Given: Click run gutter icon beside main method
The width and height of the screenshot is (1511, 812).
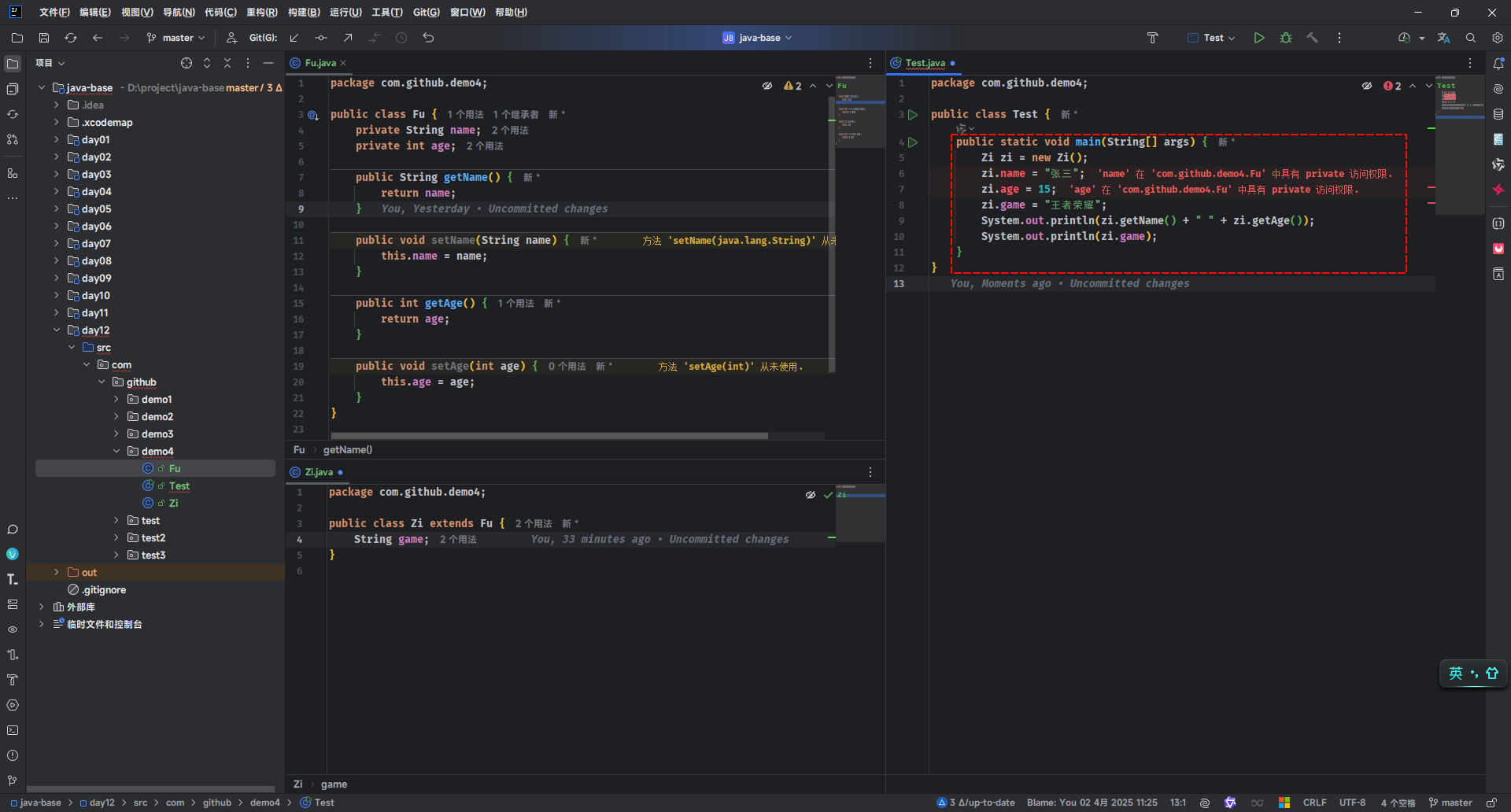Looking at the screenshot, I should 913,142.
